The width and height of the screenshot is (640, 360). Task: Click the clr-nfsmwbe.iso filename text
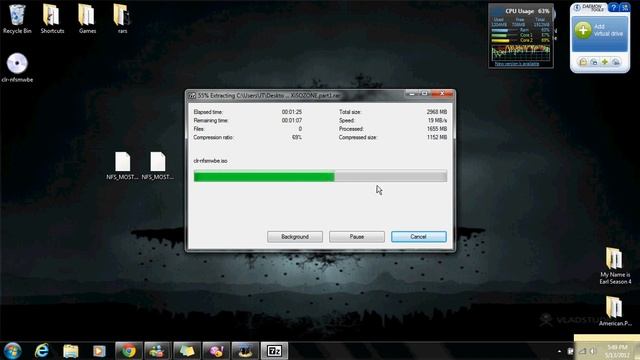pos(210,161)
